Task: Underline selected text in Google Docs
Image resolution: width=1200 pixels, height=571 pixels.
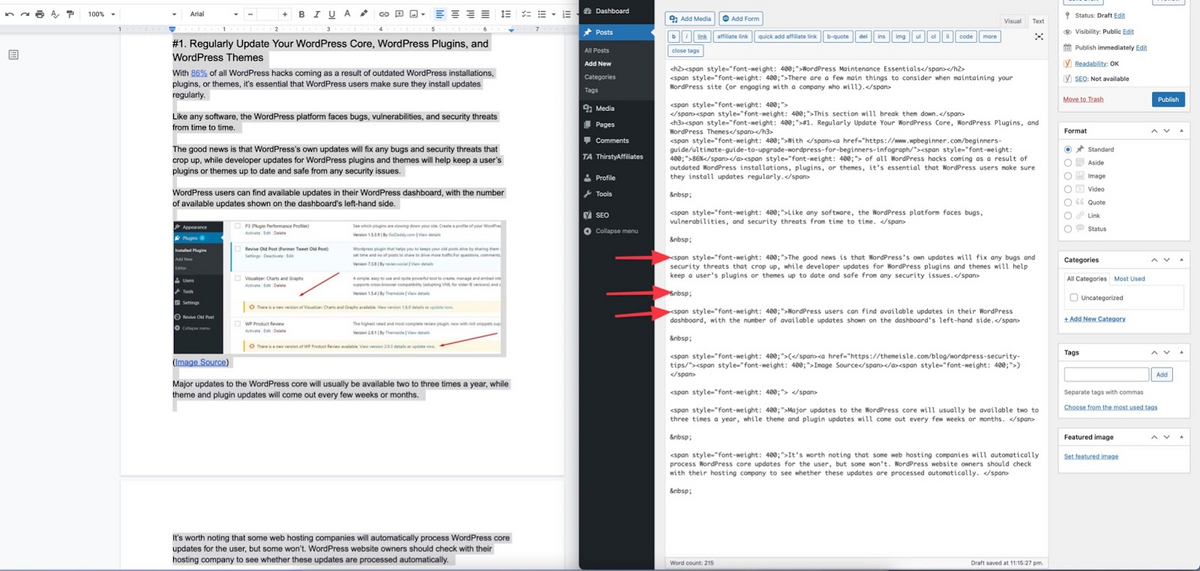Action: [331, 14]
